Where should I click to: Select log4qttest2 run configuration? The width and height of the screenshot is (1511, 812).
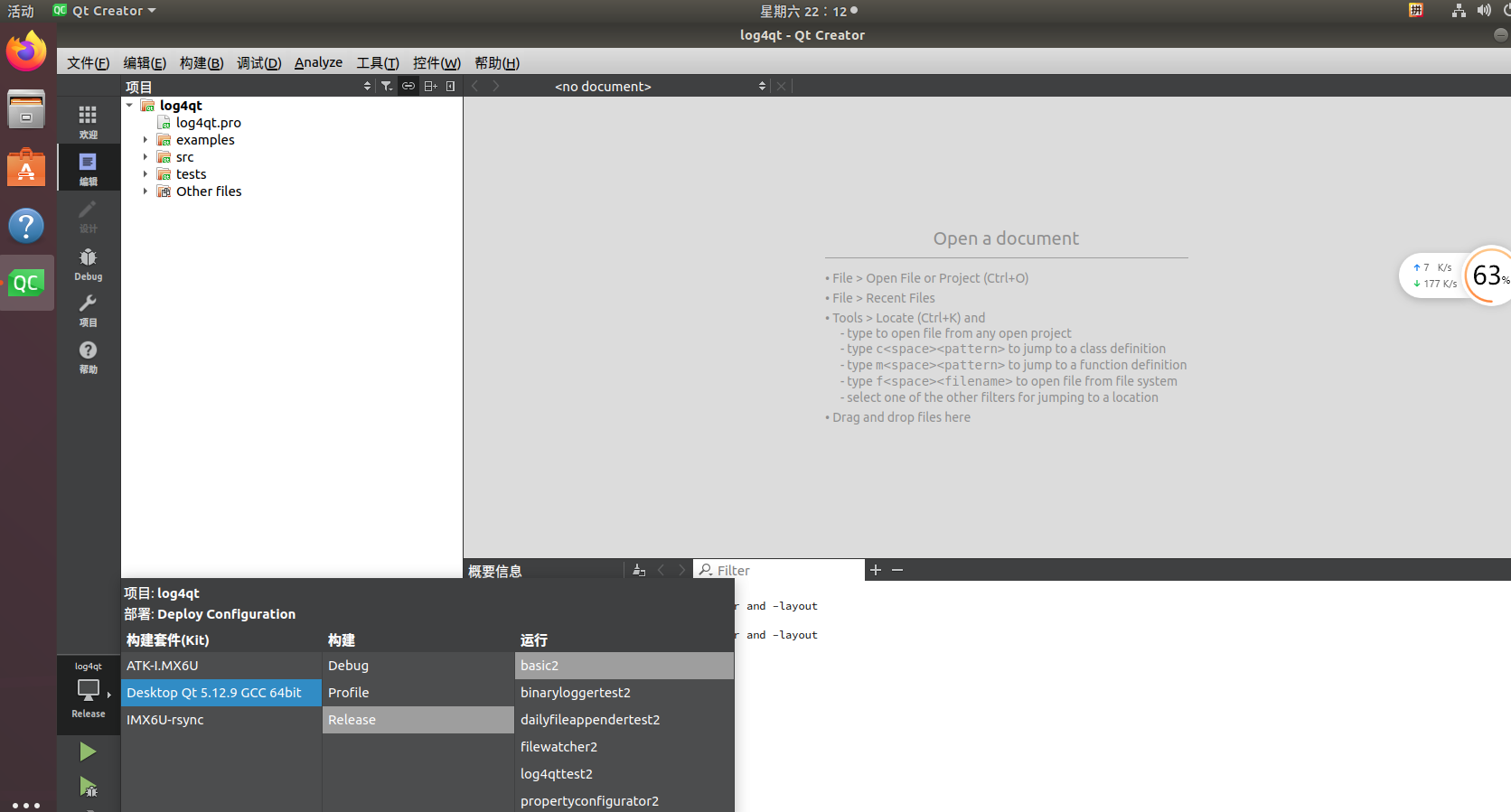click(624, 774)
